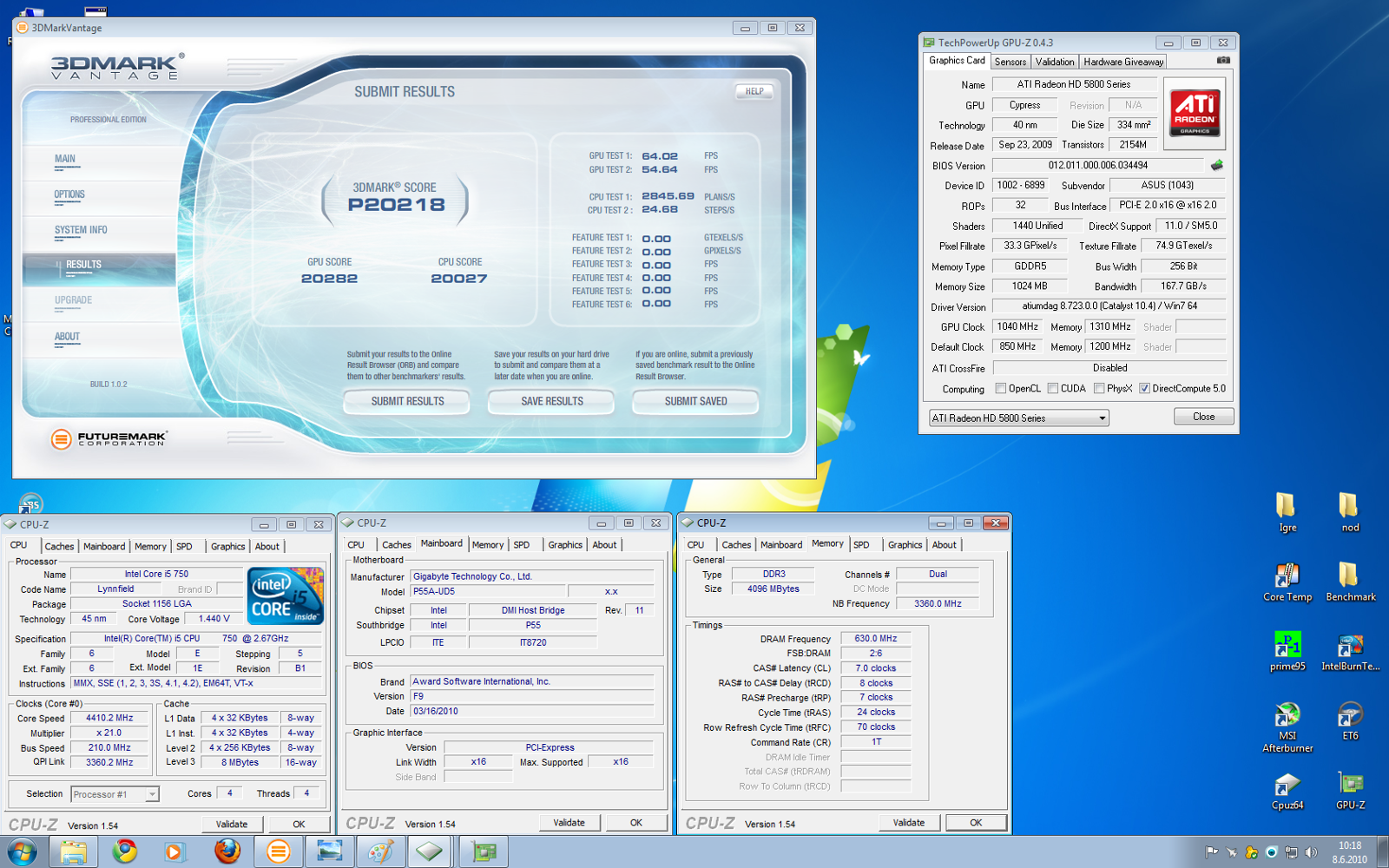Click the taskbar clock showing 10:18
Viewport: 1389px width, 868px height.
(x=1349, y=845)
